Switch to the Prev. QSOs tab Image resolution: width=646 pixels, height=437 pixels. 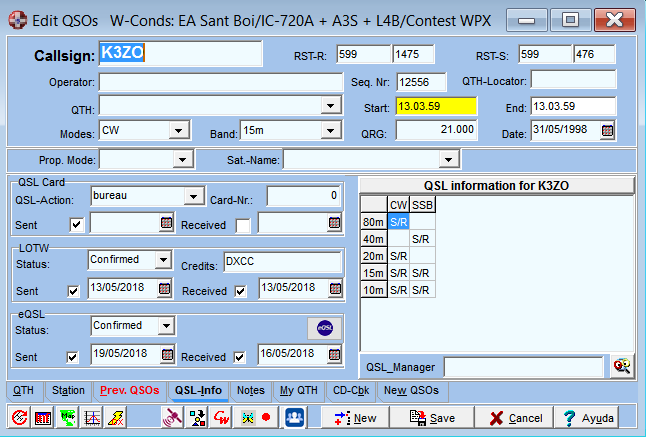click(130, 390)
